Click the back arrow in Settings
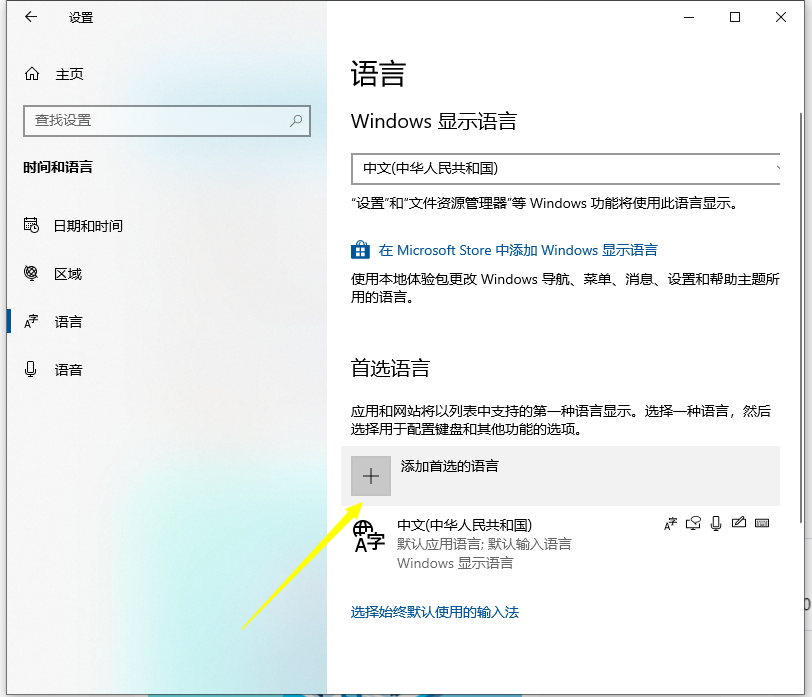The width and height of the screenshot is (812, 697). pyautogui.click(x=30, y=17)
